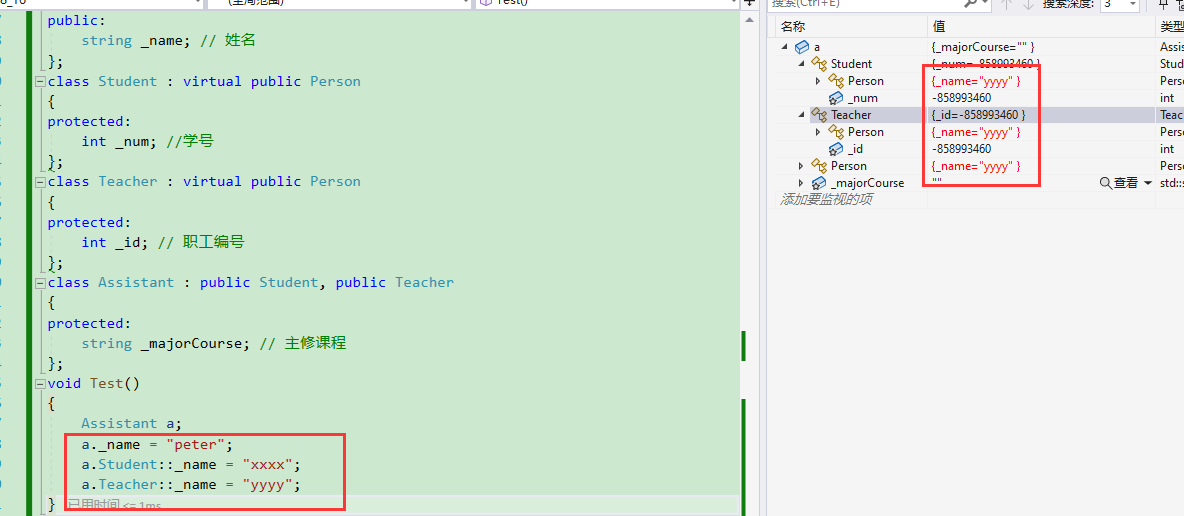
Task: Expand the _majorCourse watch entry
Action: (802, 183)
